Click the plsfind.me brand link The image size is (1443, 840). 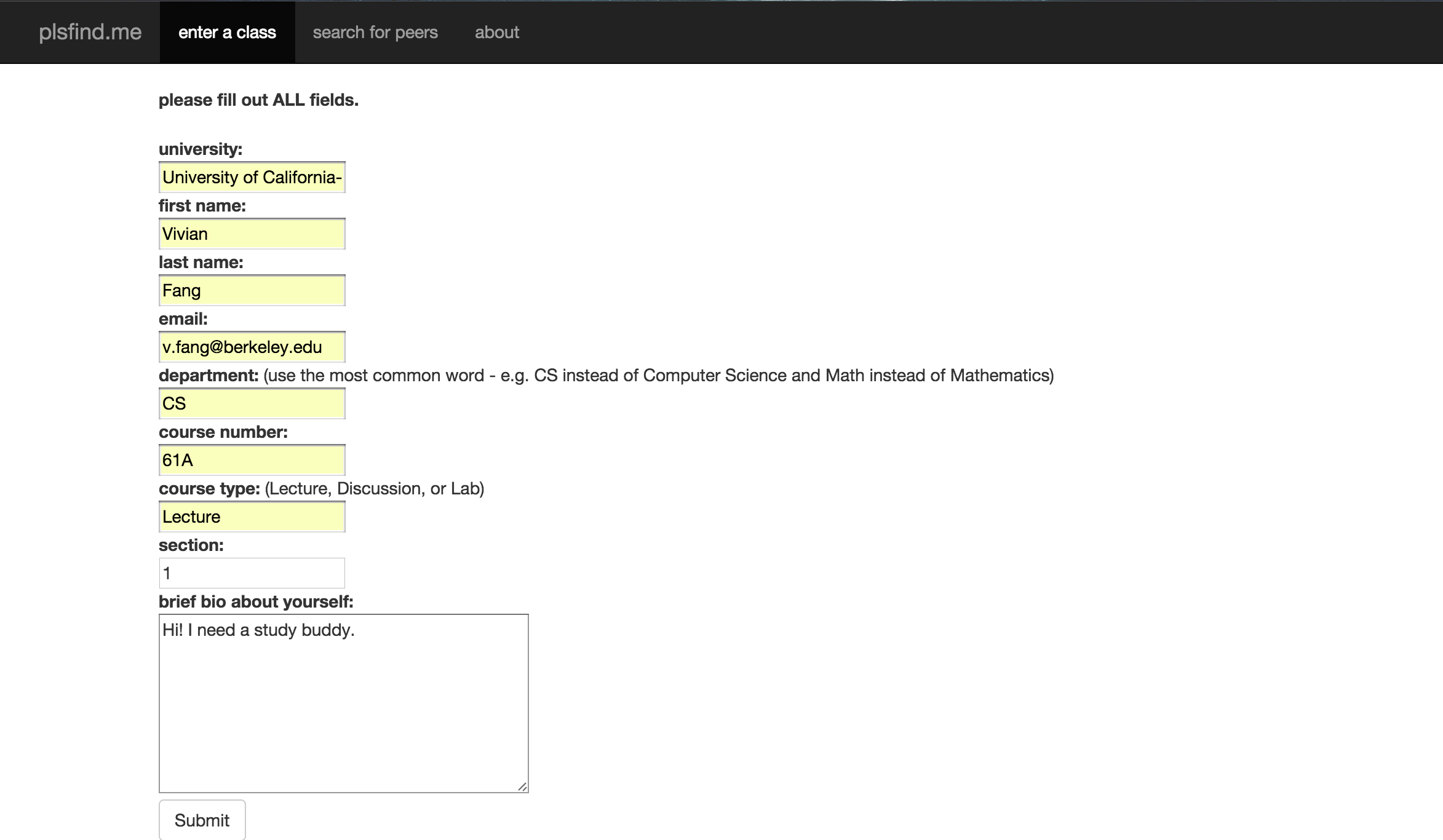[90, 32]
